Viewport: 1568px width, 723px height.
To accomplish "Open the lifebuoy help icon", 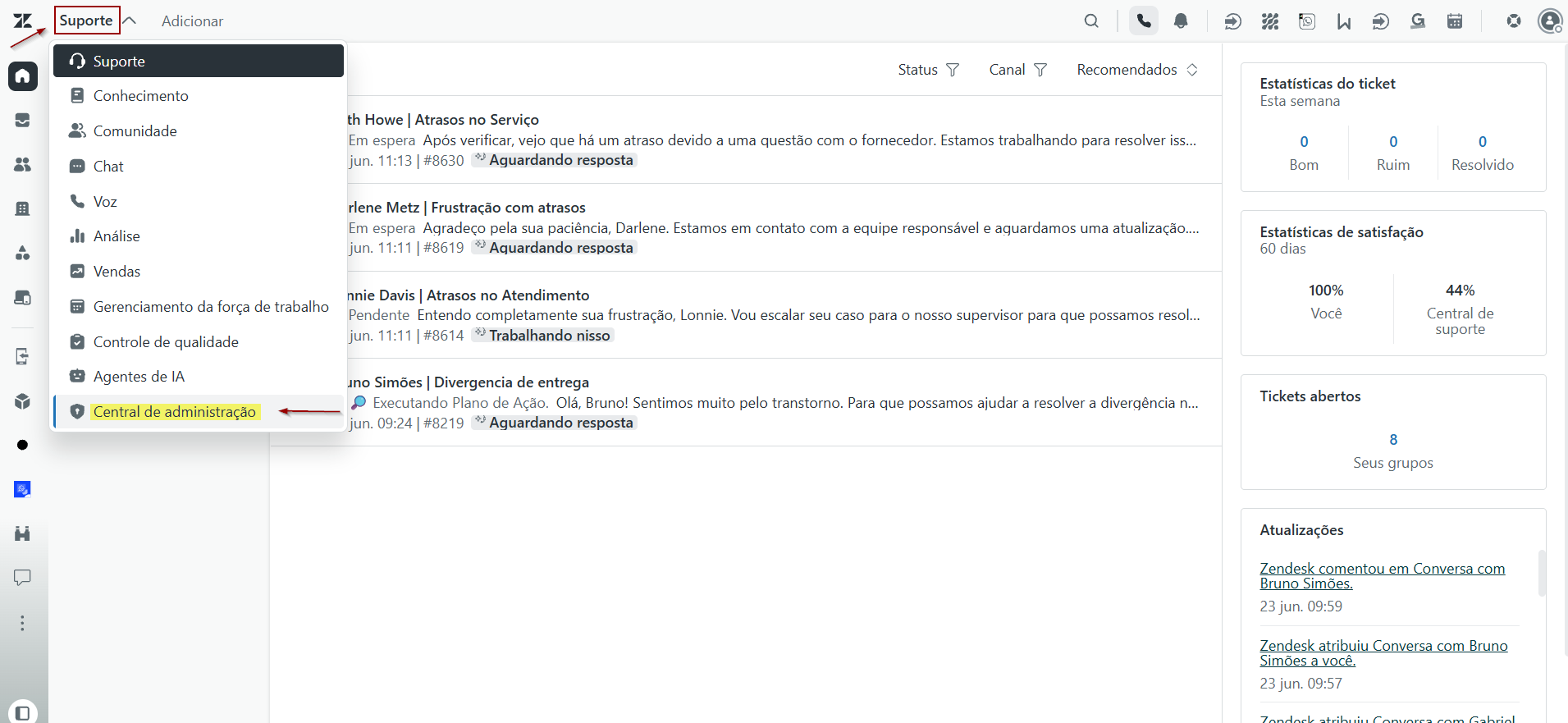I will (1514, 21).
